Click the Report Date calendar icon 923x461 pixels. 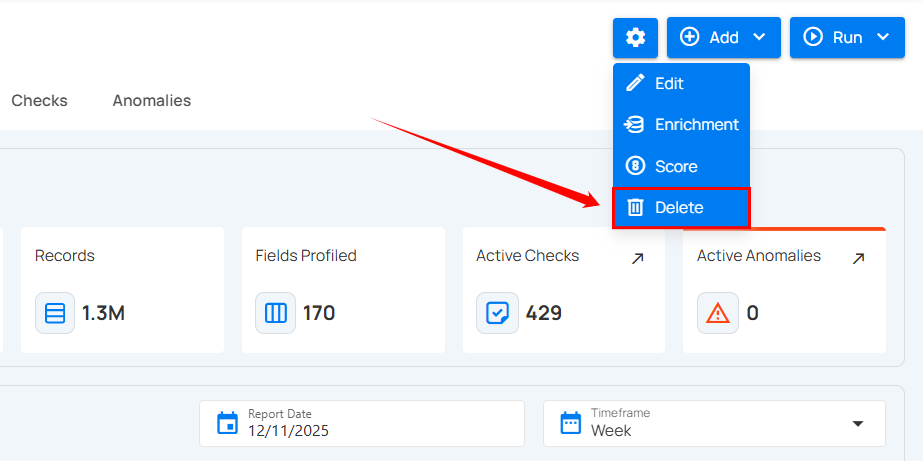[227, 423]
